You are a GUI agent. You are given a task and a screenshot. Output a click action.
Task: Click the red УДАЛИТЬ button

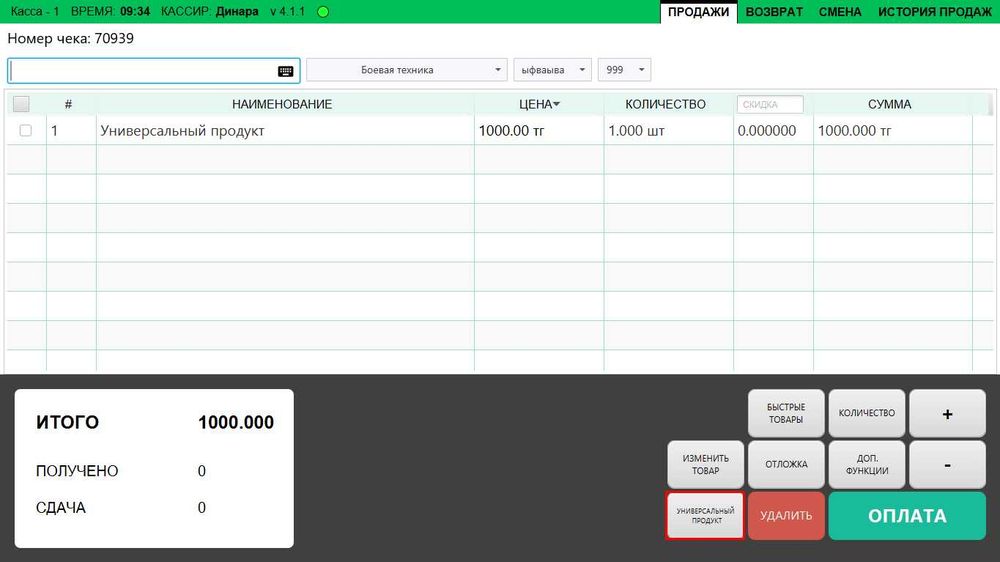point(786,515)
